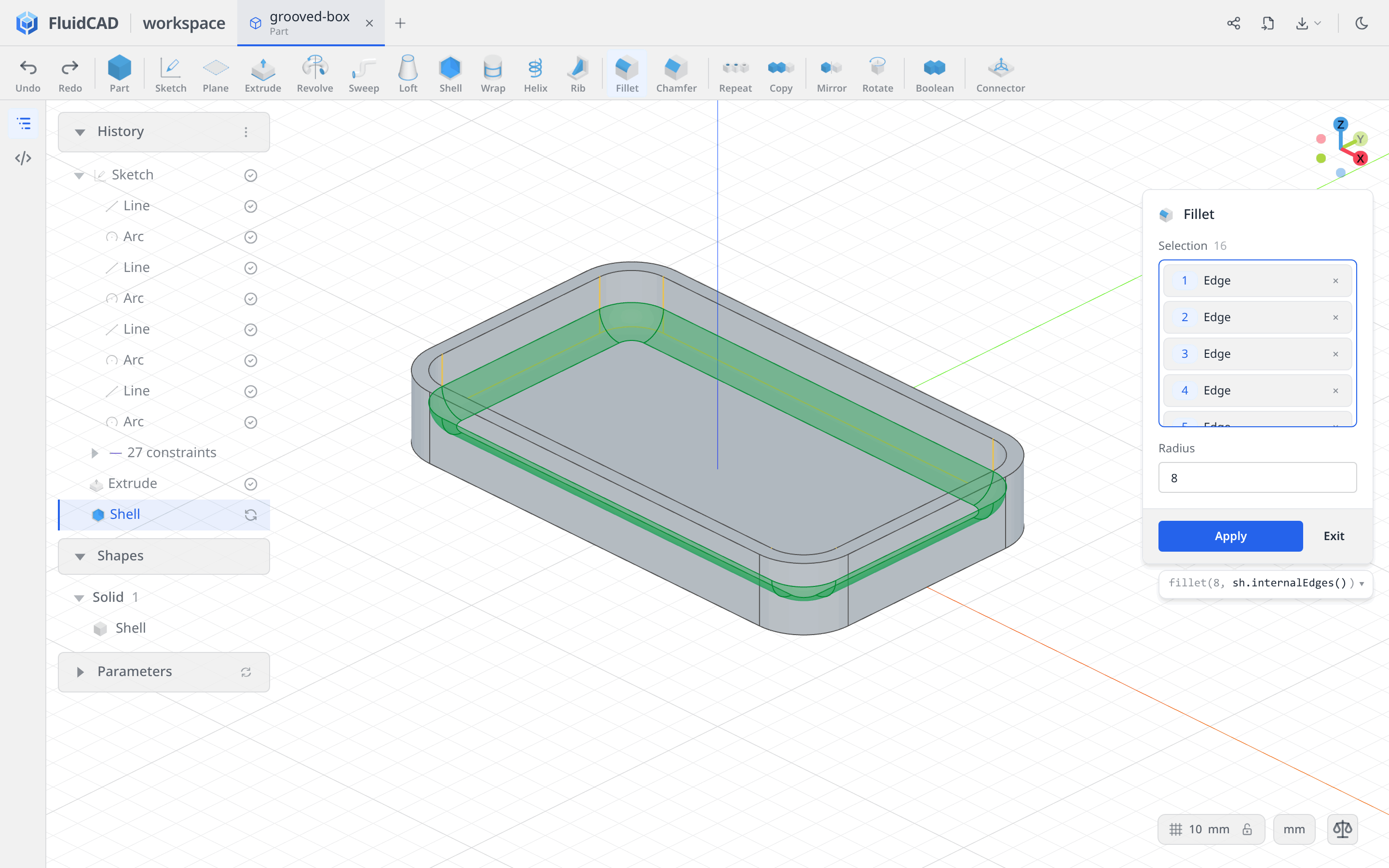The width and height of the screenshot is (1389, 868).
Task: Open the mm units button
Action: click(1294, 829)
